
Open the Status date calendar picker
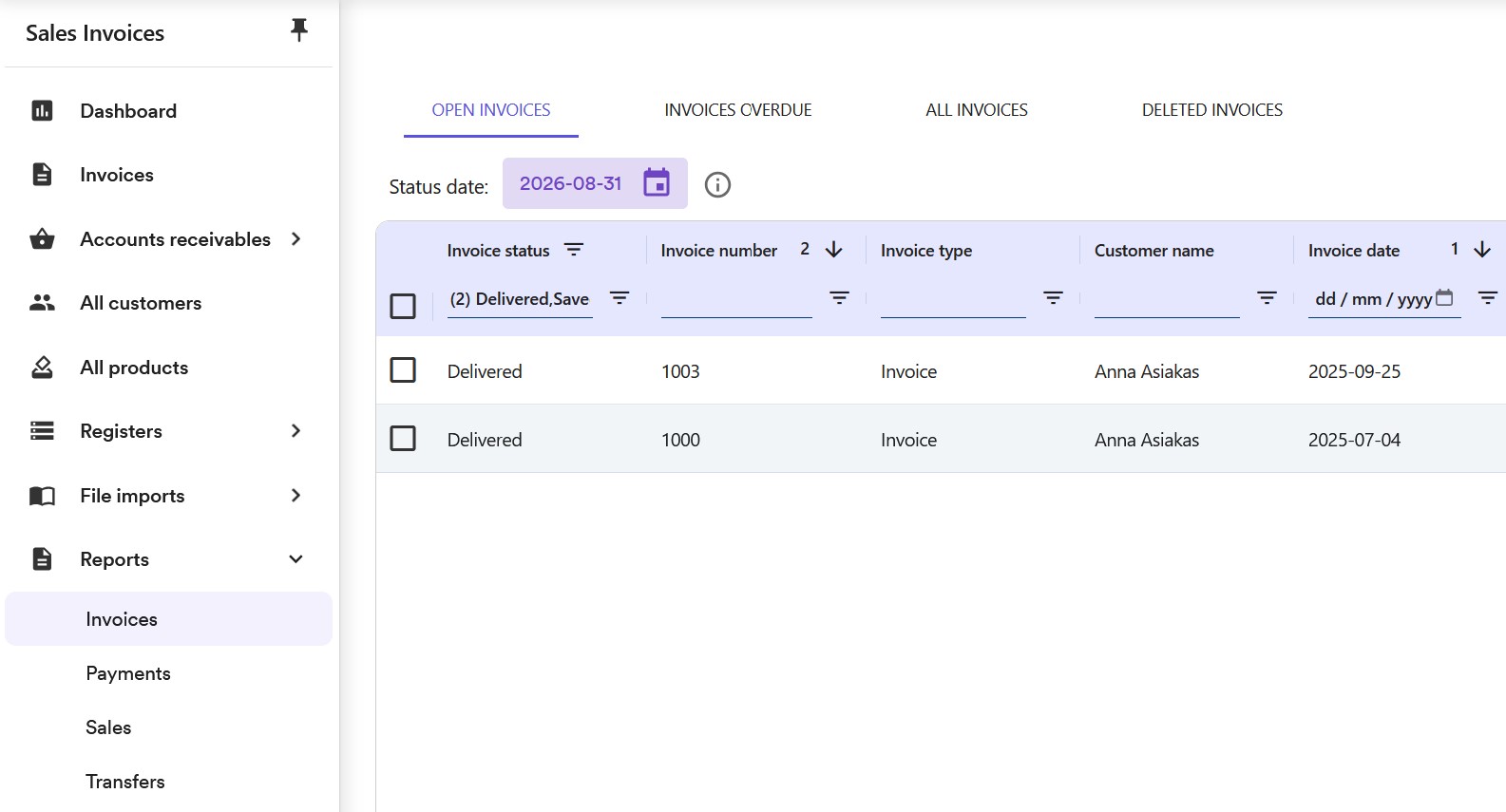657,182
